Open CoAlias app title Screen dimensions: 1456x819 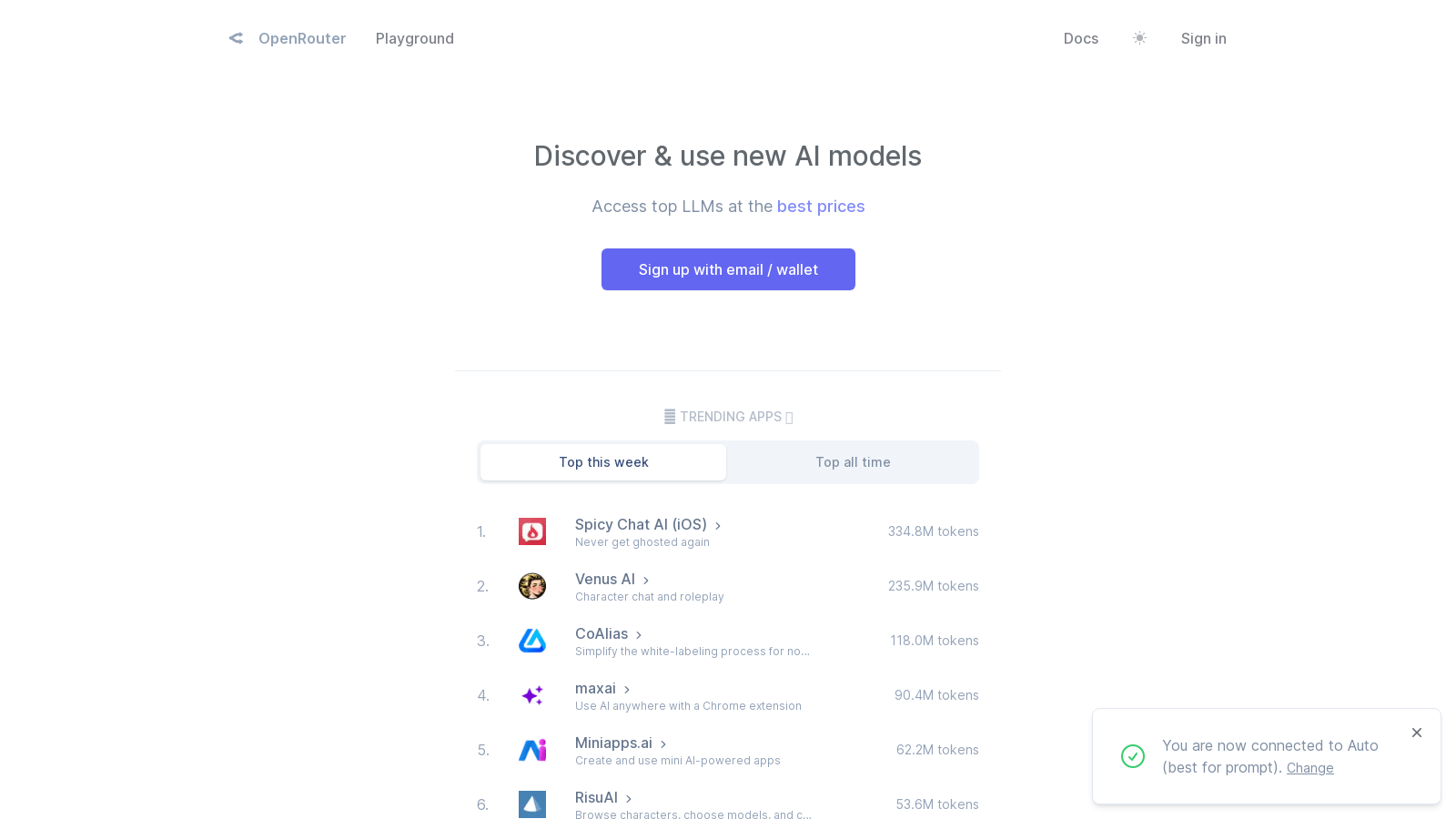pos(602,633)
